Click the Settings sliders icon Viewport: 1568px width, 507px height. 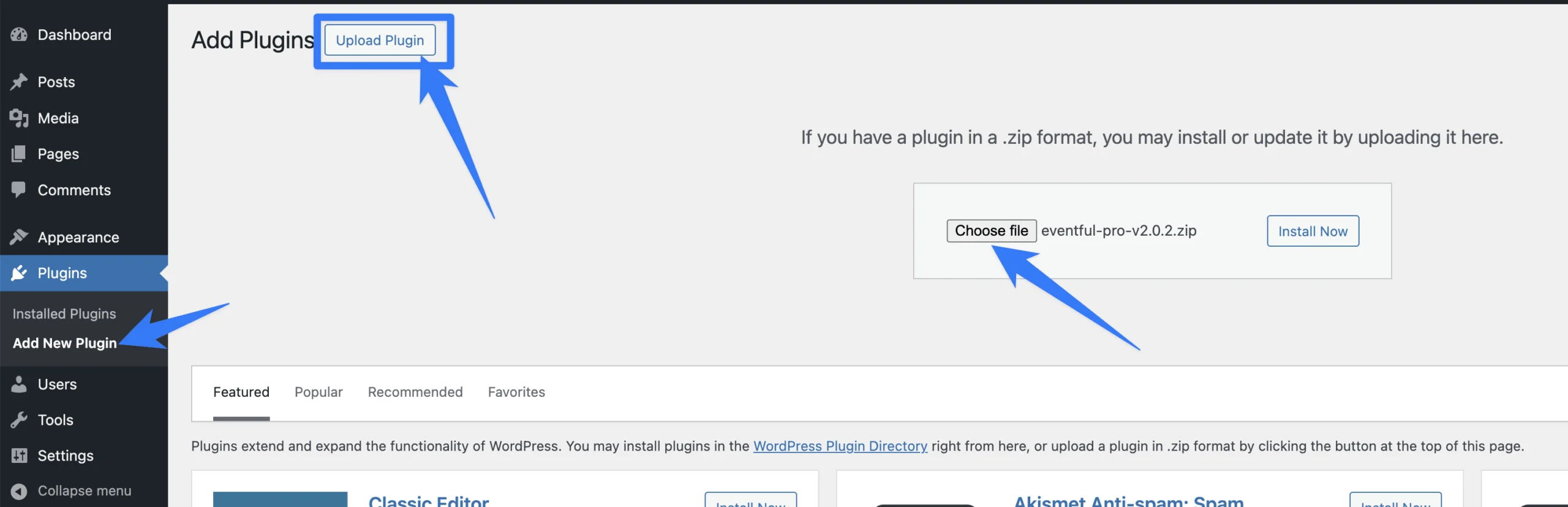19,456
